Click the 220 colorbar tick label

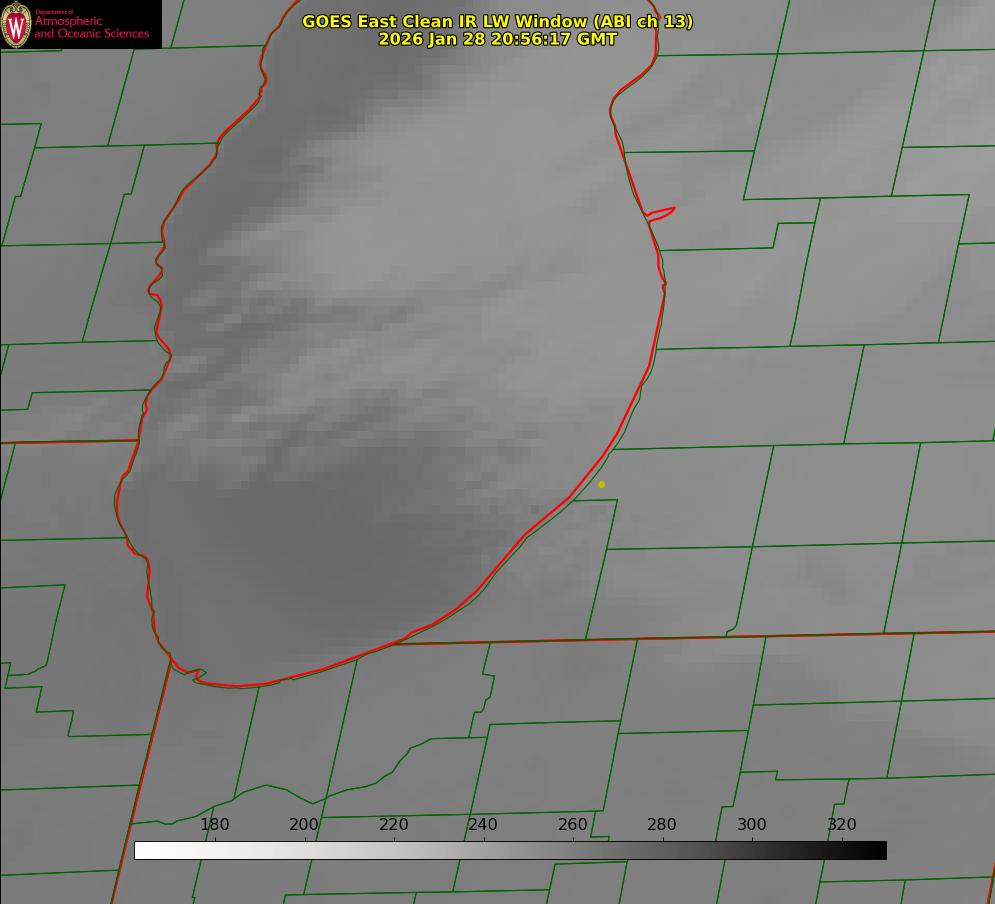point(394,825)
